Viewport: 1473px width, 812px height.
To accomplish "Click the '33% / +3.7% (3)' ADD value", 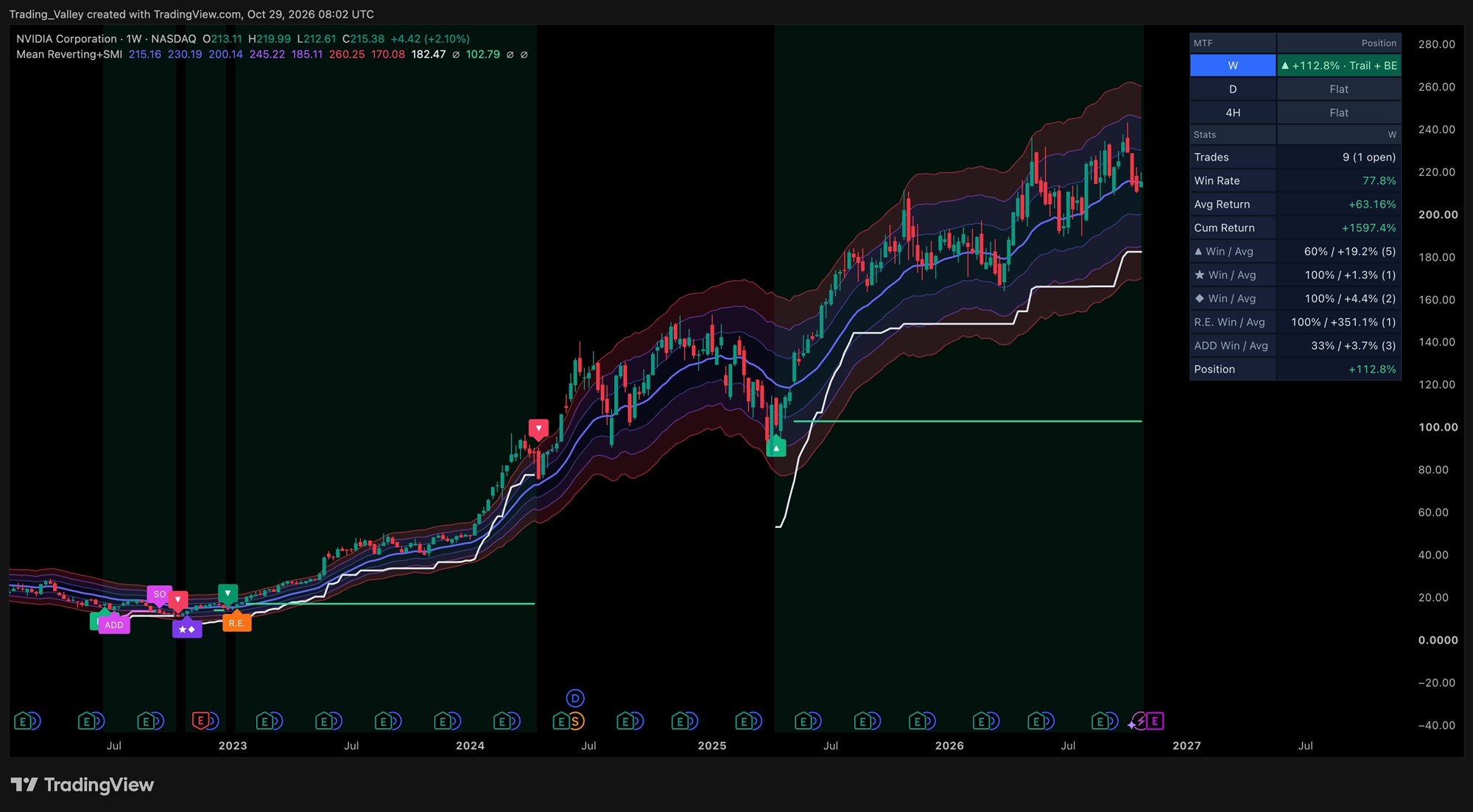I will (x=1354, y=345).
